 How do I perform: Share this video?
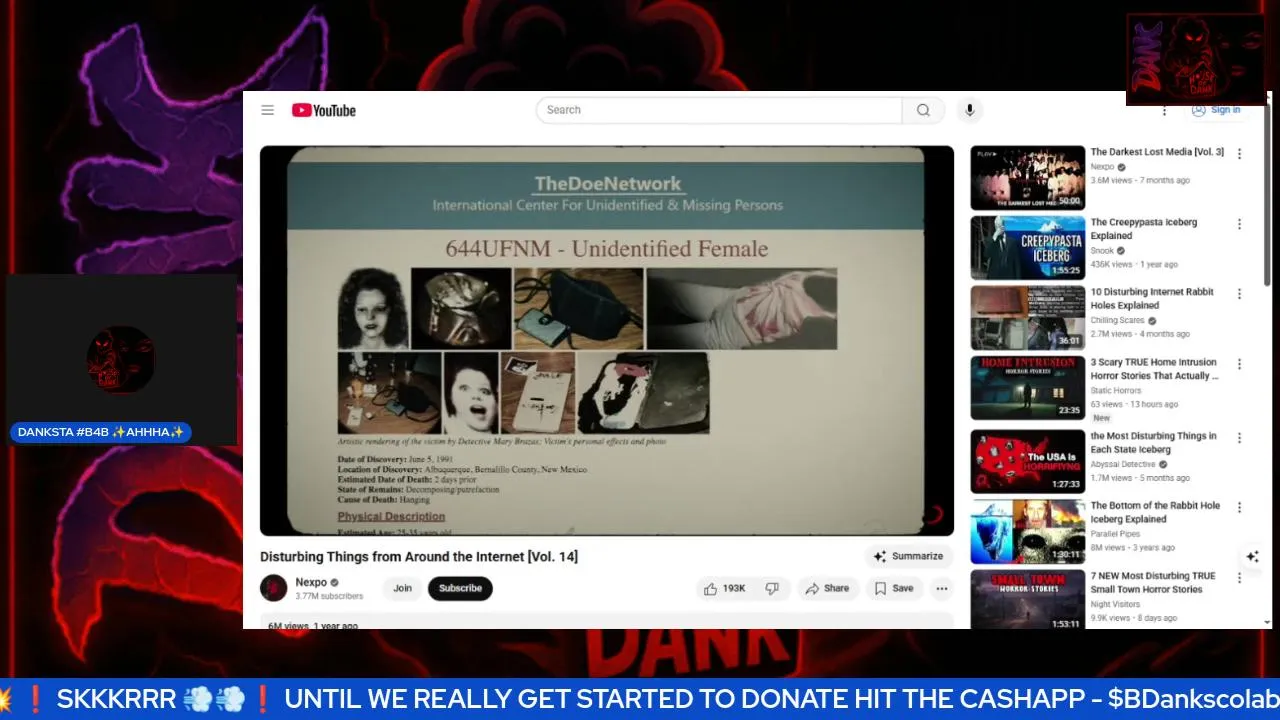tap(828, 588)
